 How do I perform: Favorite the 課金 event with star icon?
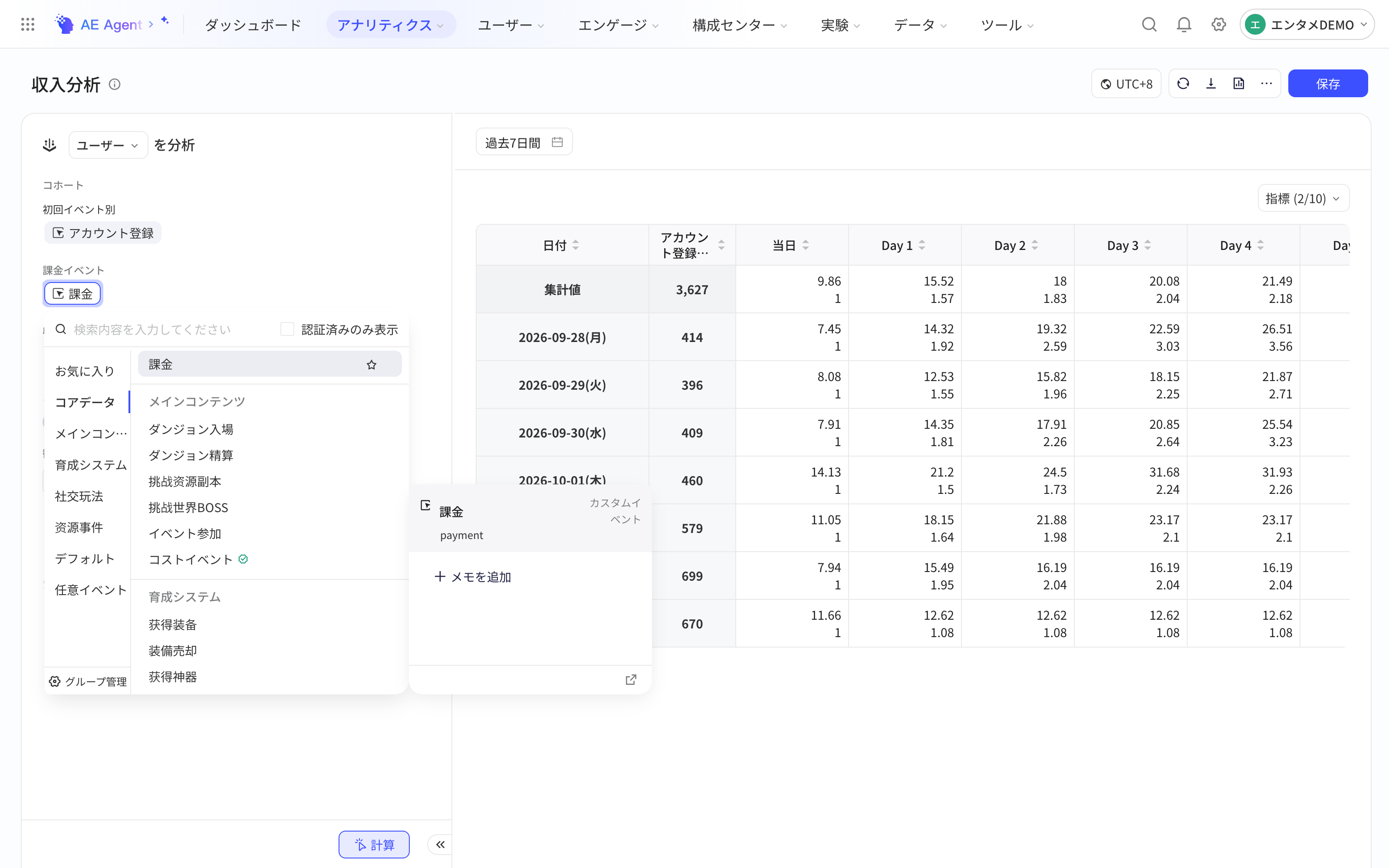(x=372, y=365)
